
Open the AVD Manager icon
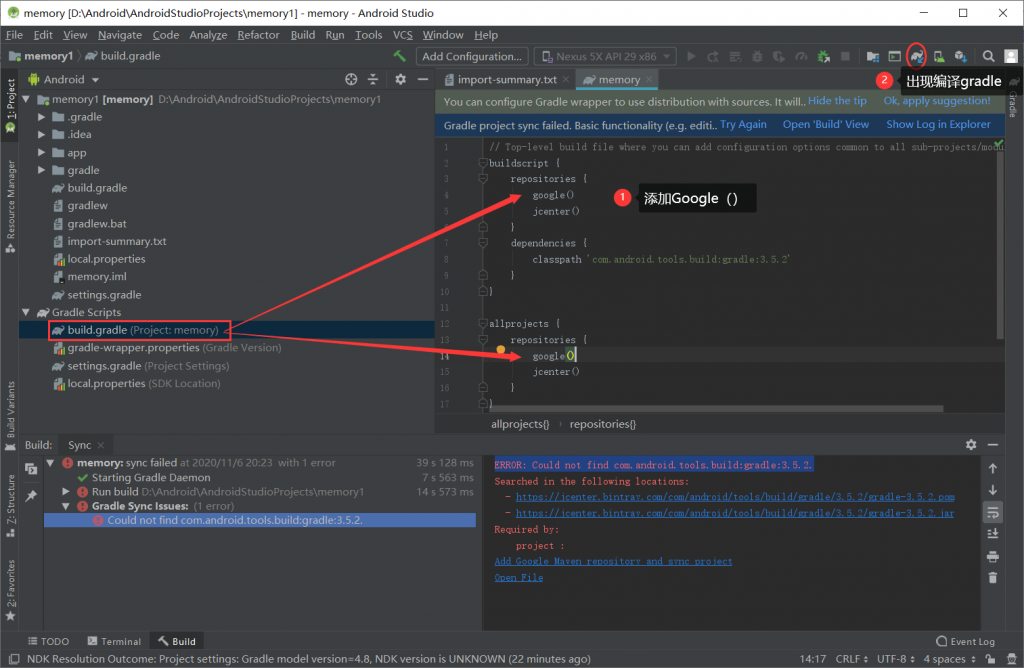(938, 56)
